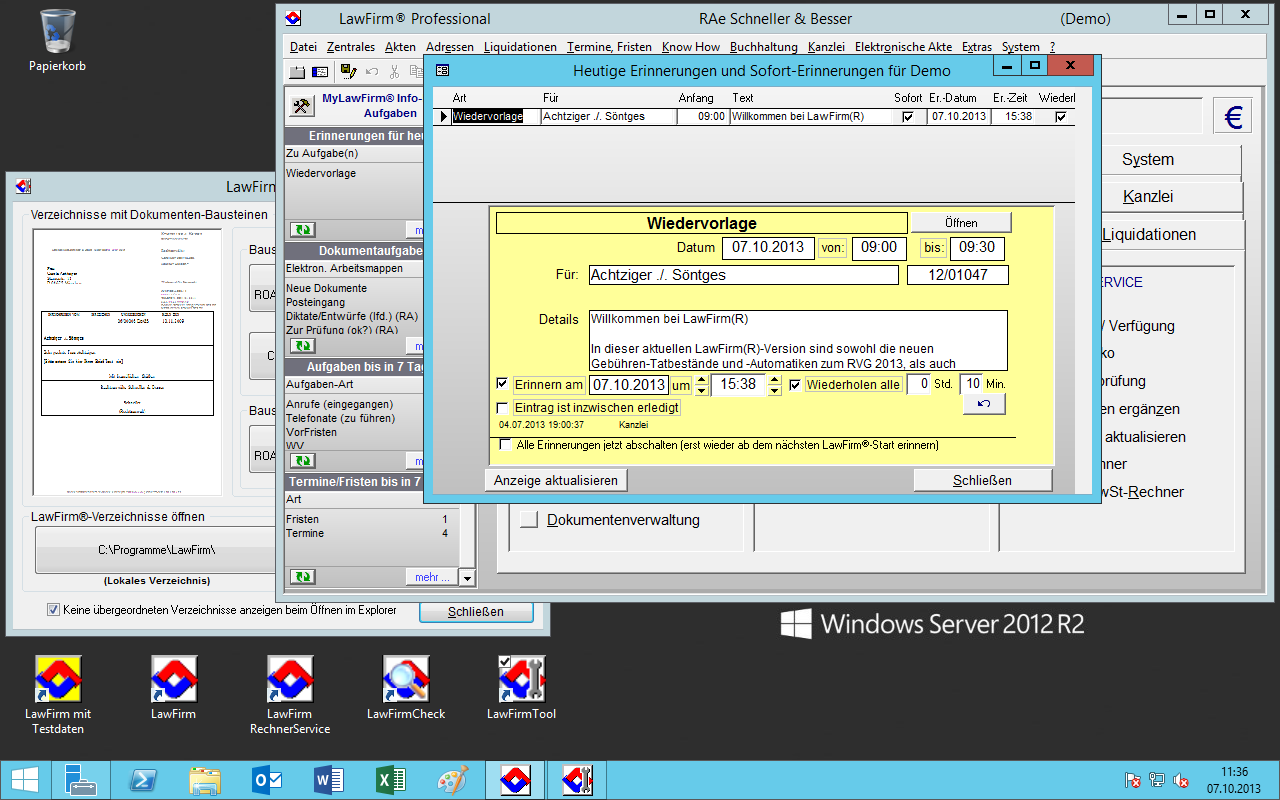The width and height of the screenshot is (1280, 800).
Task: Click the volume icon in system tray
Action: [x=1180, y=780]
